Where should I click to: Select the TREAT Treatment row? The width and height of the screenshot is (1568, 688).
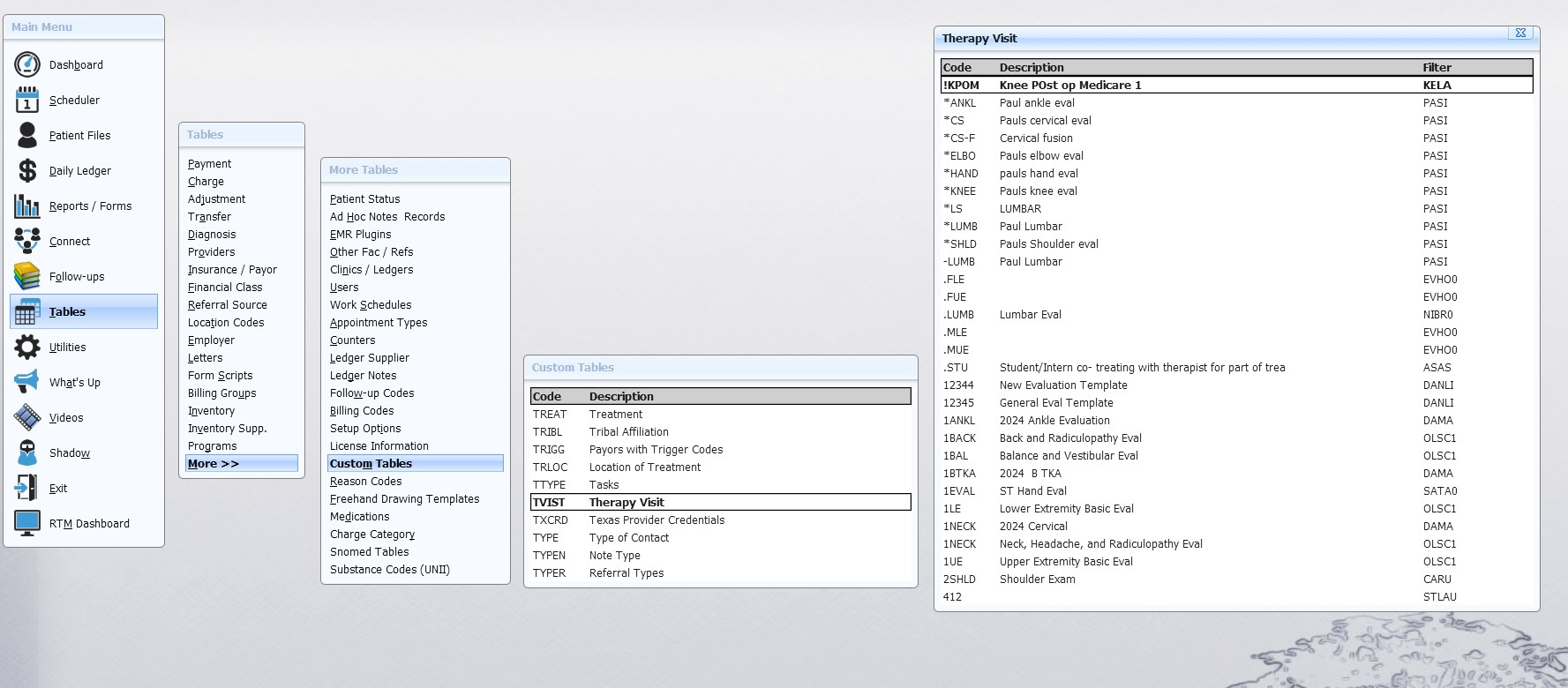coord(721,415)
